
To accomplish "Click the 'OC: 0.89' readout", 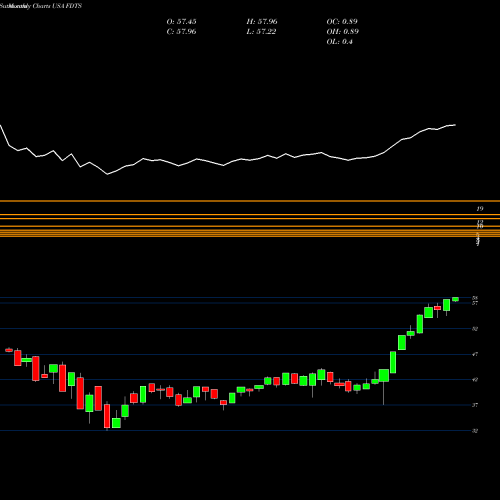I will pyautogui.click(x=342, y=22).
